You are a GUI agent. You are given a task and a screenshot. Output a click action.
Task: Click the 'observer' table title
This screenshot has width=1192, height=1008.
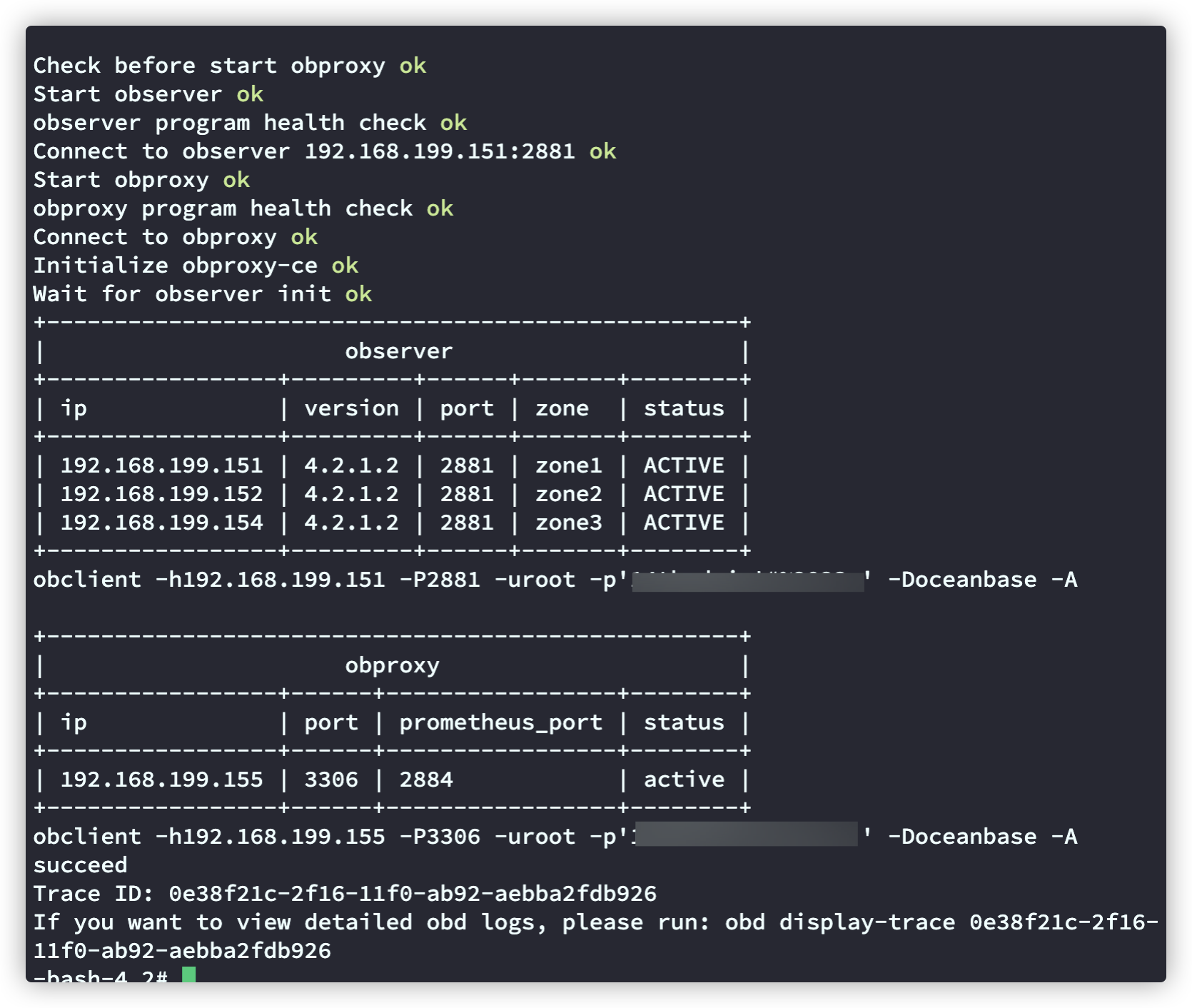tap(399, 351)
